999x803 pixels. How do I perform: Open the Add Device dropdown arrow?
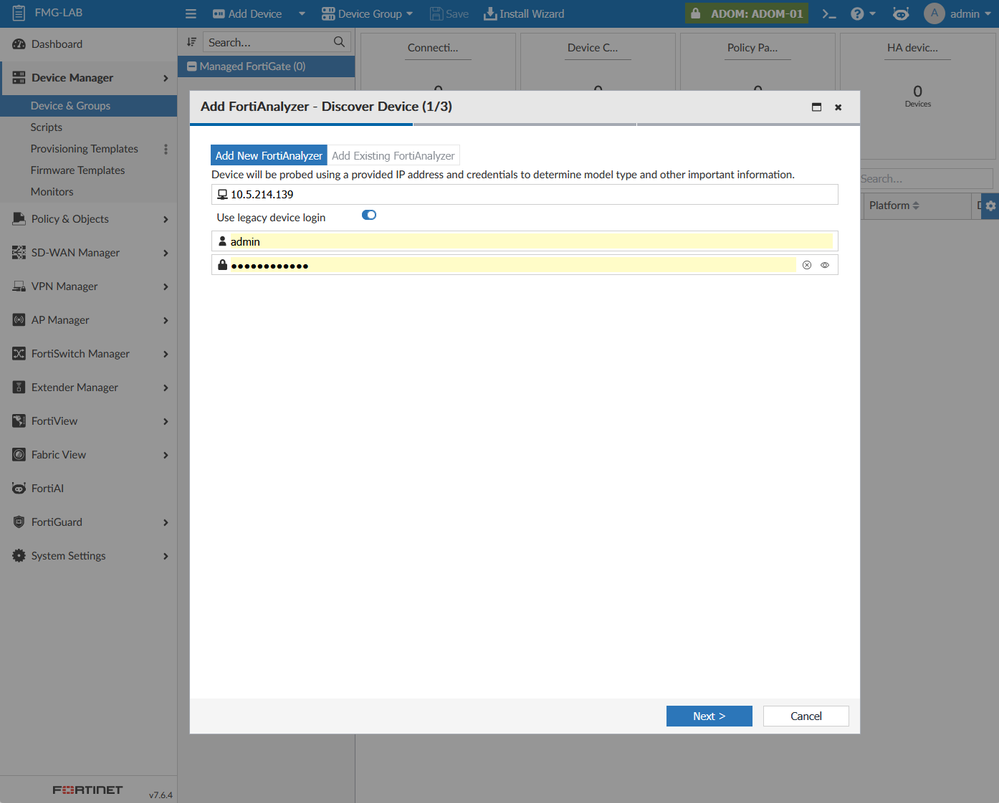click(x=302, y=13)
